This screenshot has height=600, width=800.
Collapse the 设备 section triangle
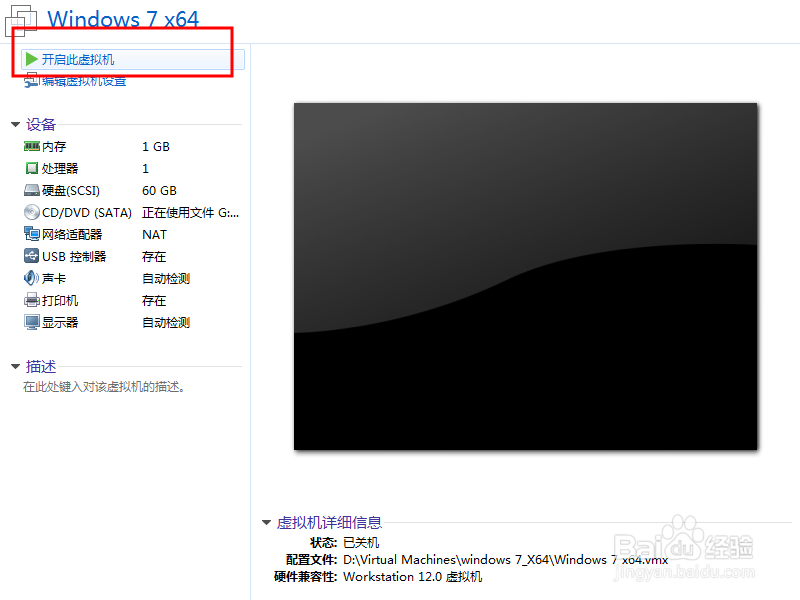pos(15,124)
